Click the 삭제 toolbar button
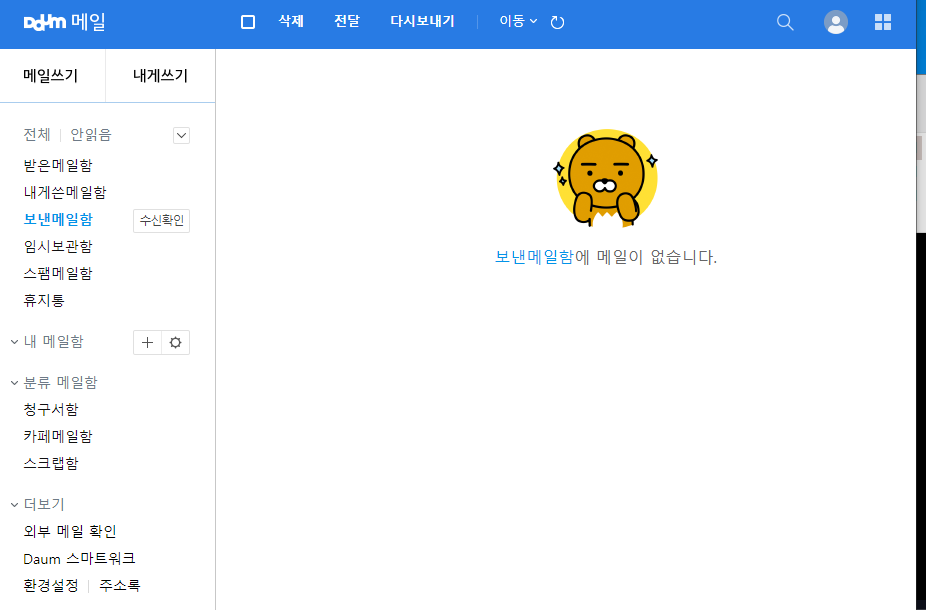The image size is (926, 610). click(x=291, y=22)
